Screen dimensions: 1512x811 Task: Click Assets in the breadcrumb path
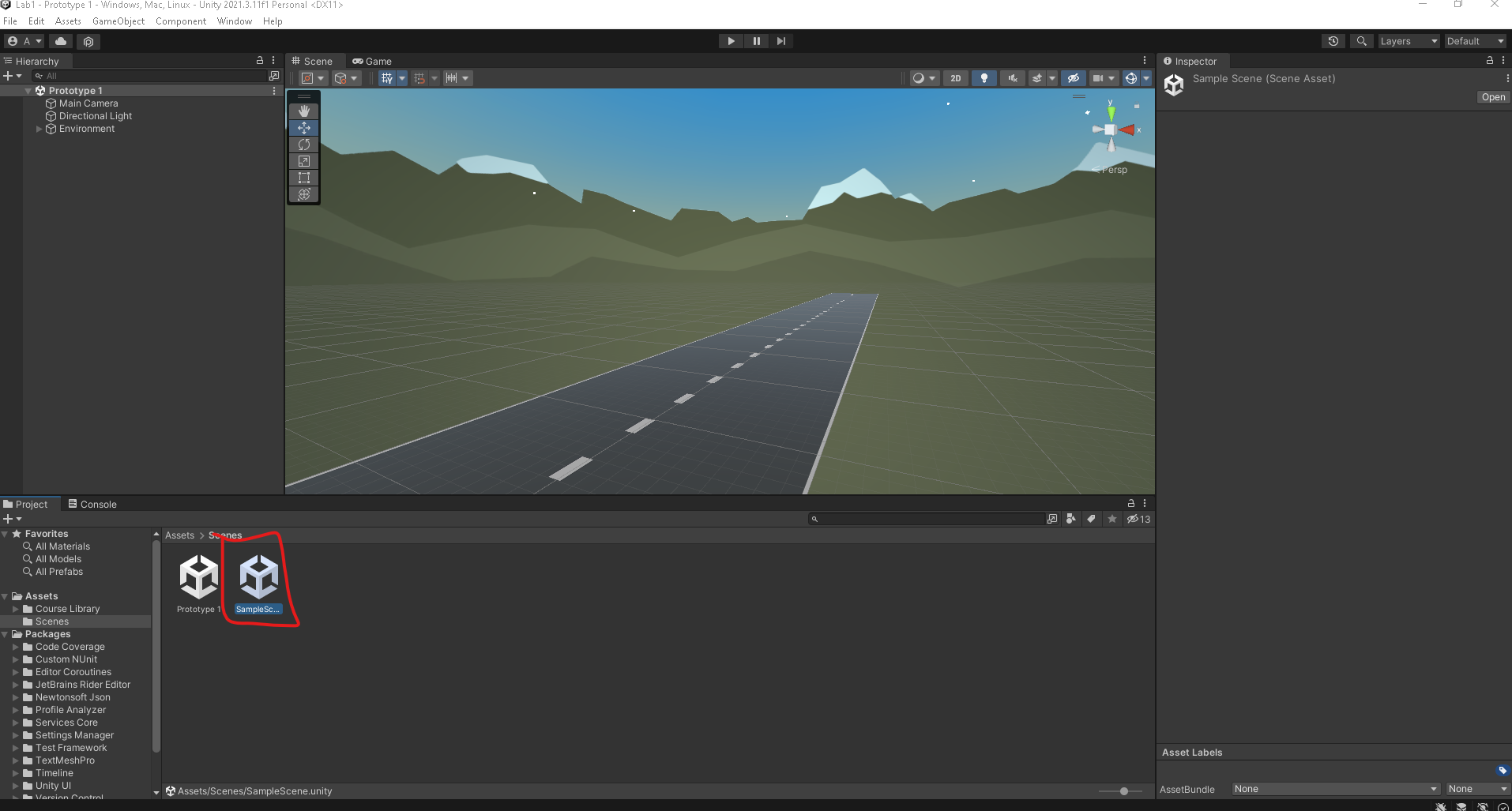(x=179, y=535)
